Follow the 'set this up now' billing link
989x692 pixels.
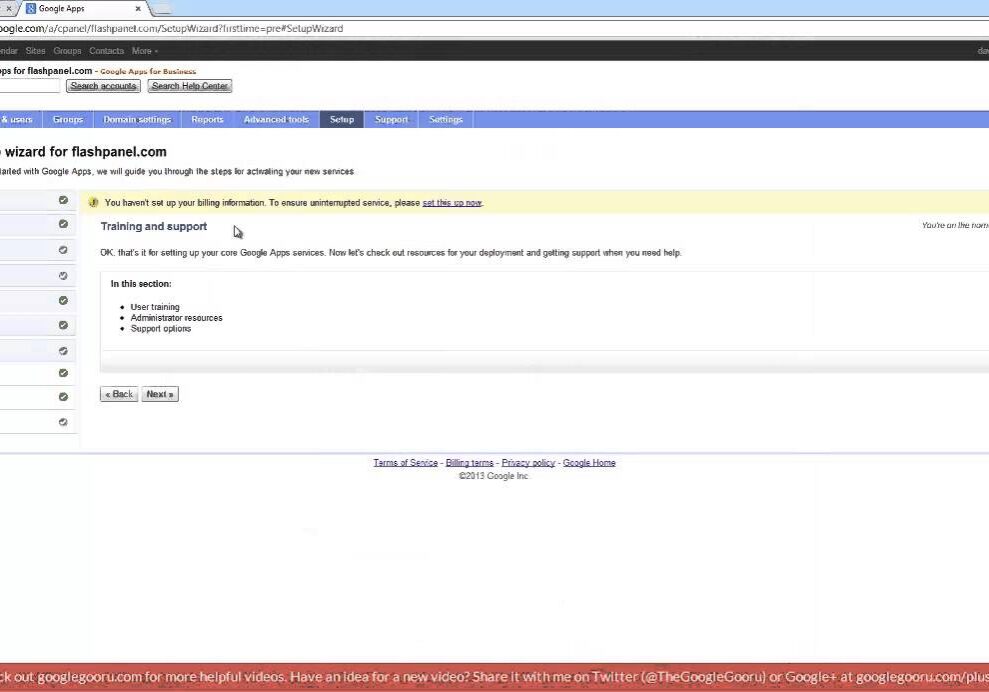(452, 203)
